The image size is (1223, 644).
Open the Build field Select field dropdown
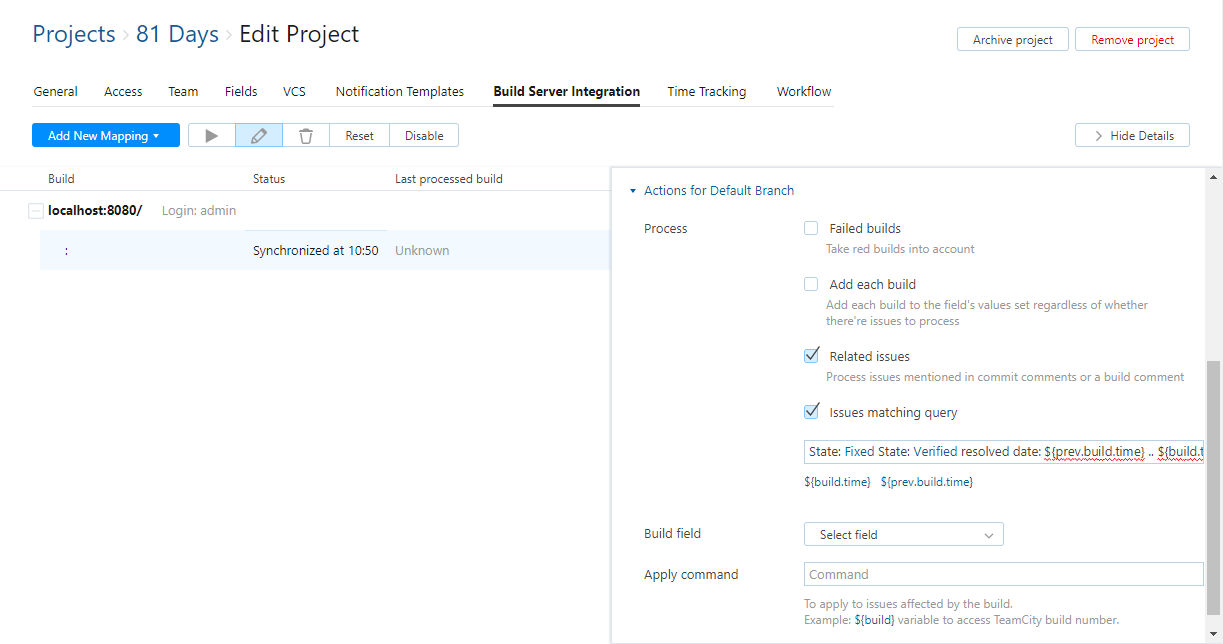pyautogui.click(x=903, y=535)
